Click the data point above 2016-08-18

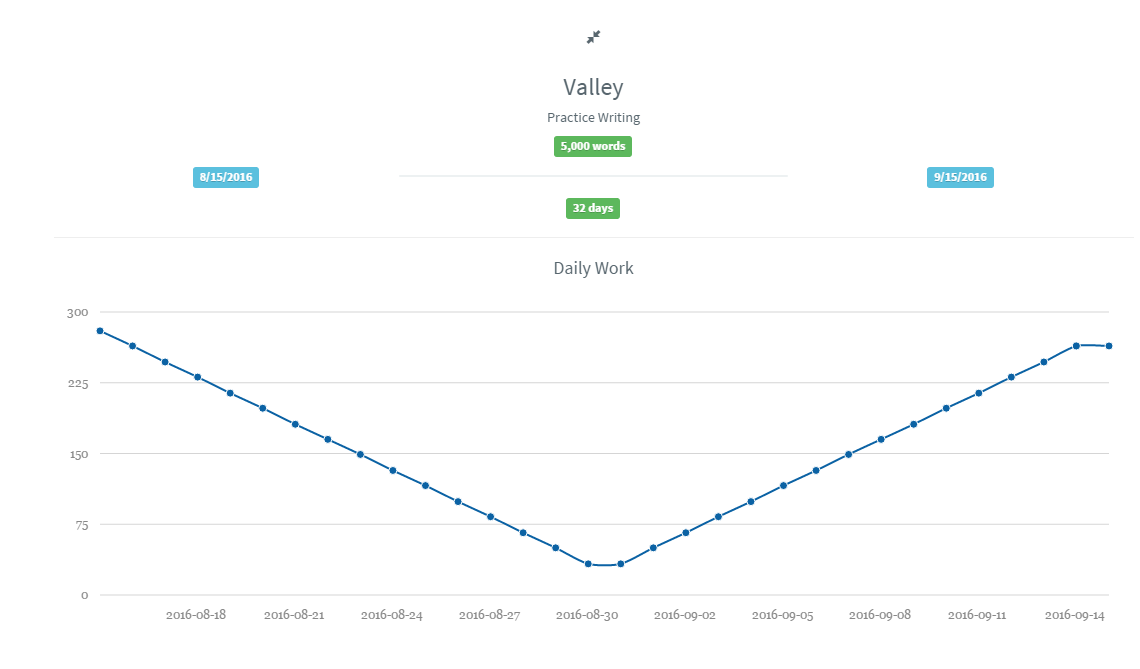click(x=198, y=377)
